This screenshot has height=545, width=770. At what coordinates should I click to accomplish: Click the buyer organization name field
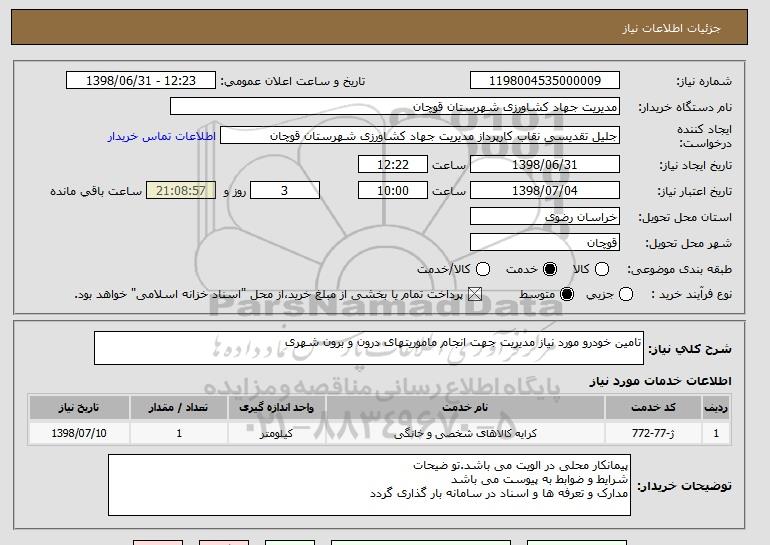click(395, 107)
